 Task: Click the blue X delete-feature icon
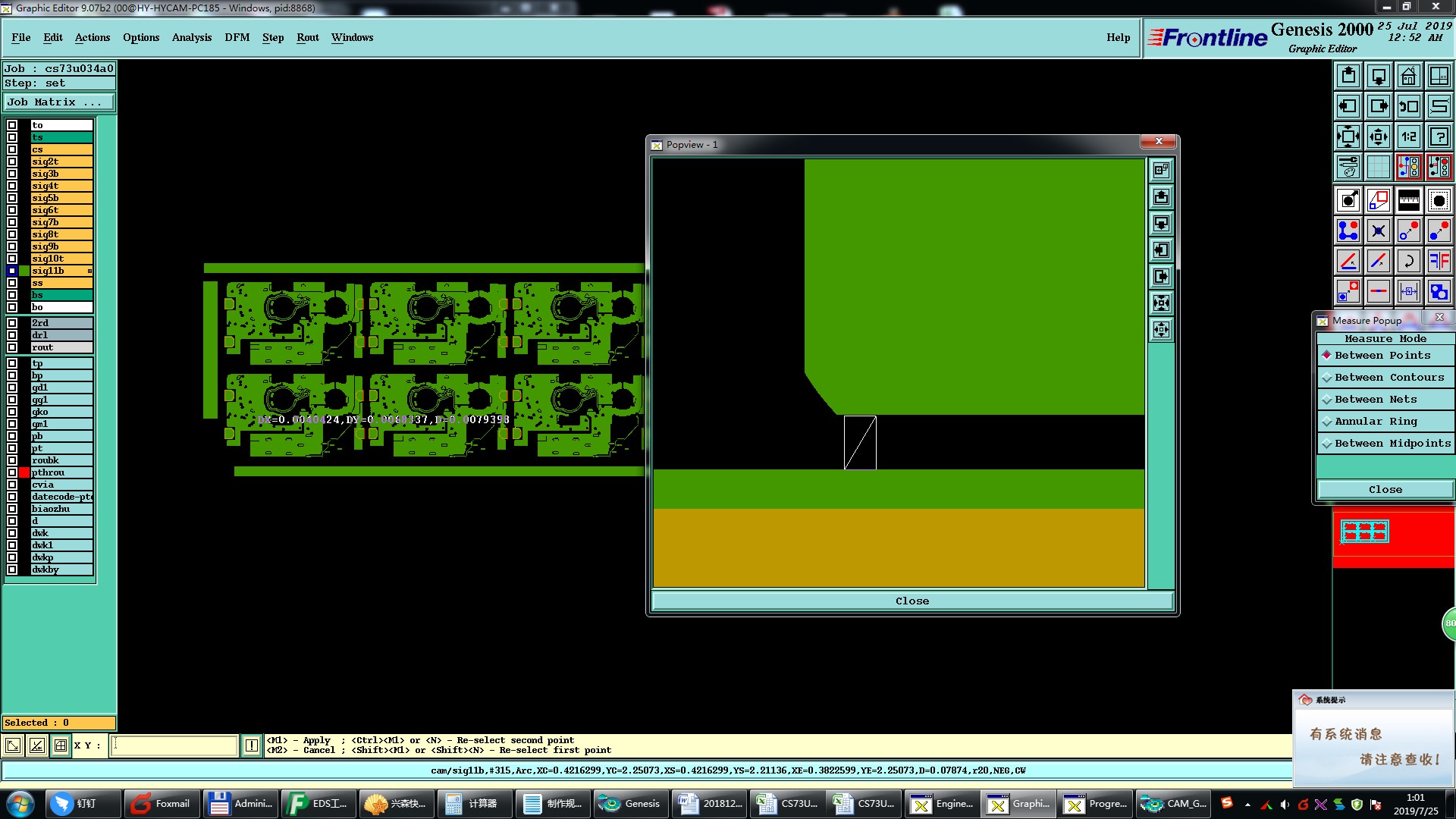click(x=1378, y=231)
